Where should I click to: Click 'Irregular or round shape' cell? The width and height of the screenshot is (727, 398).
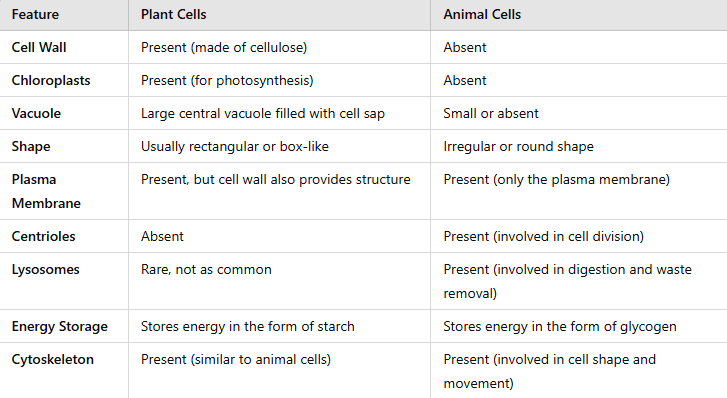(518, 147)
